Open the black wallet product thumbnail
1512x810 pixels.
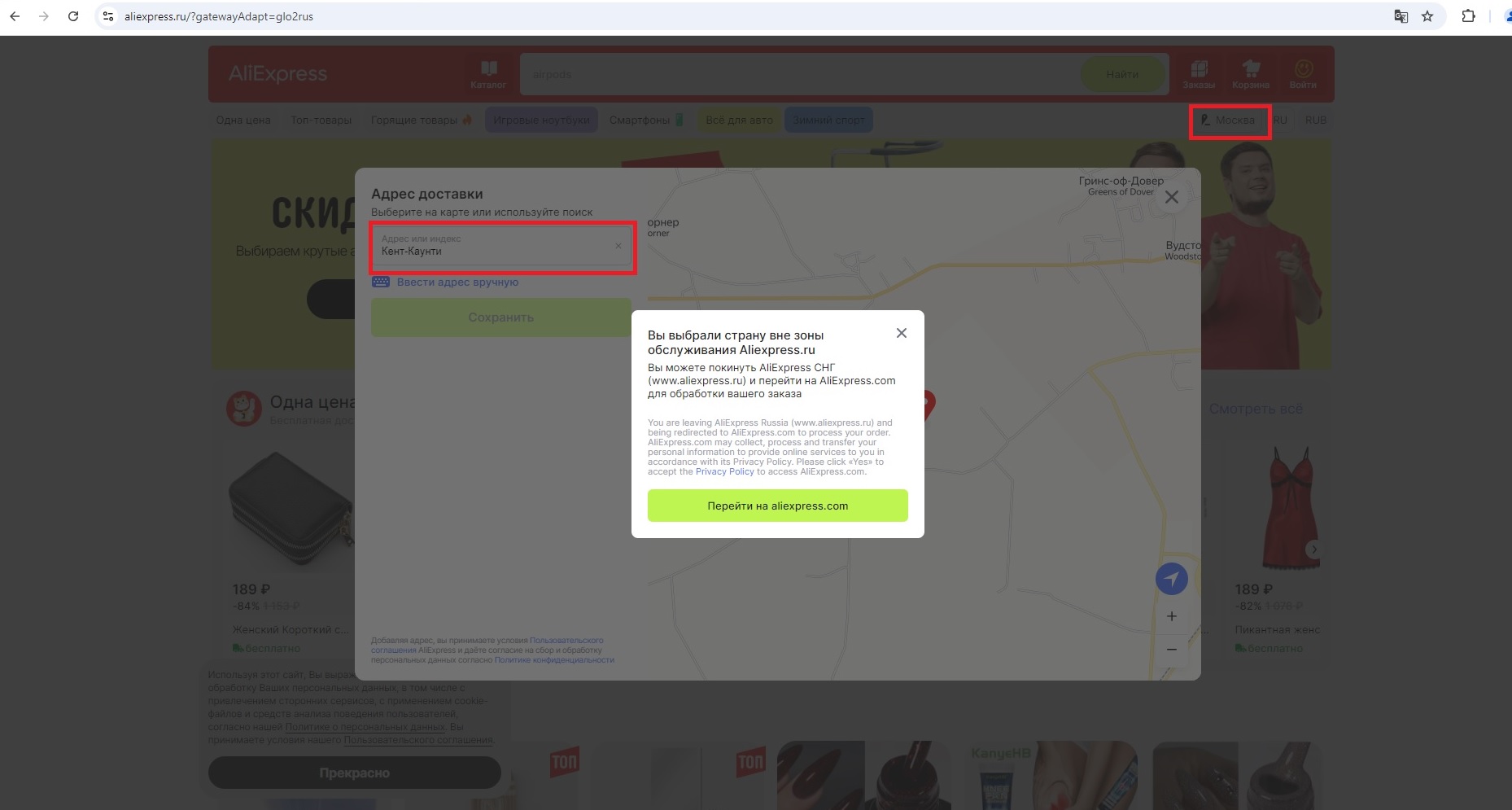tap(291, 510)
